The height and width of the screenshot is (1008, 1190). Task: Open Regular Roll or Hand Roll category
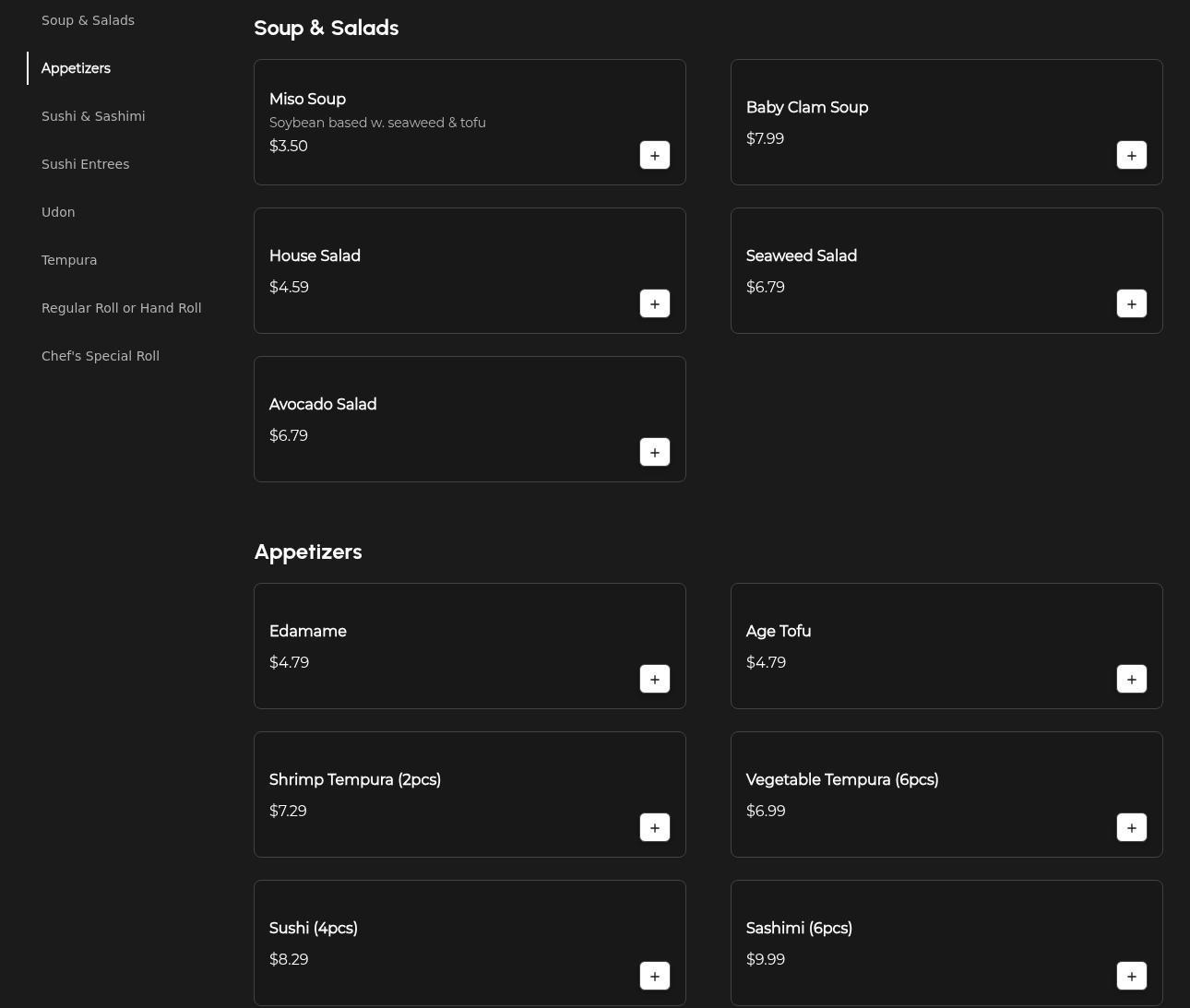(121, 308)
